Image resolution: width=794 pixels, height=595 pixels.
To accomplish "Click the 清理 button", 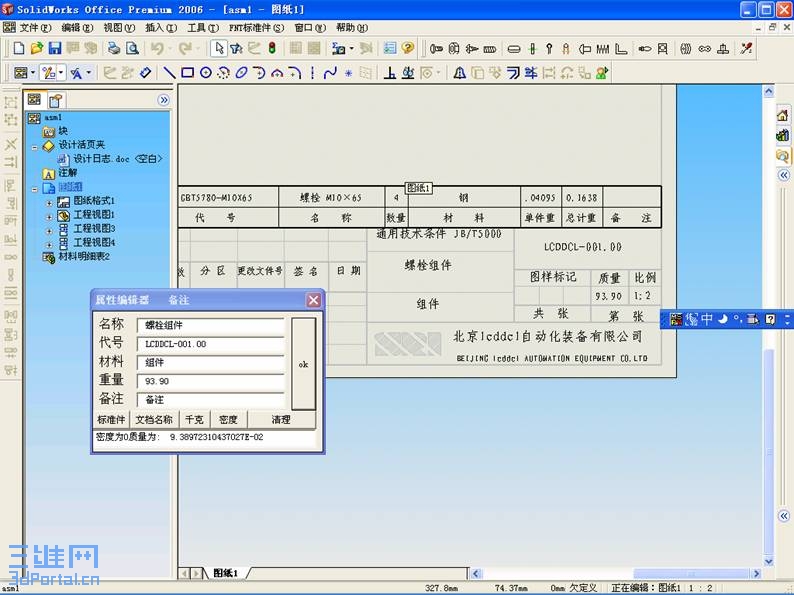I will coord(281,420).
